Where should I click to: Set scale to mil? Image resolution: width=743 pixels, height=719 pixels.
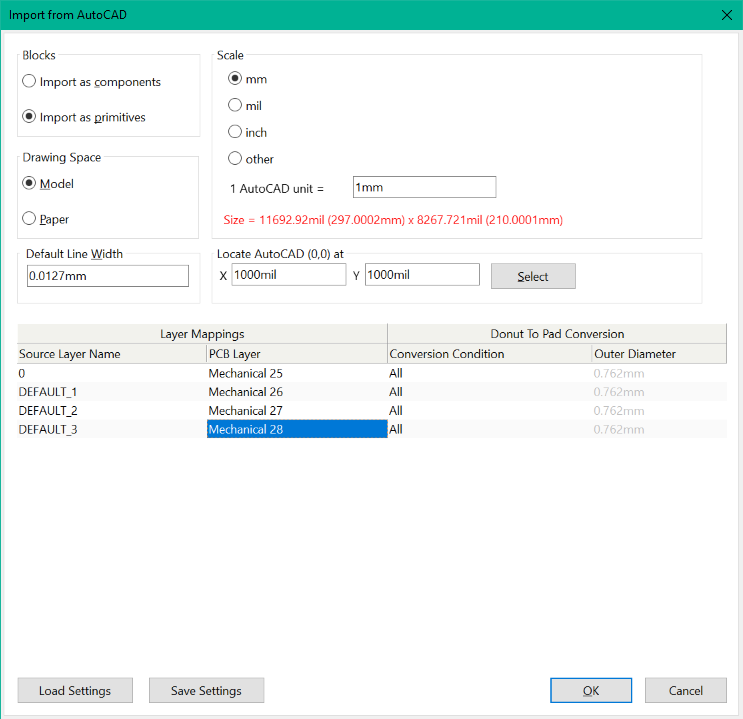235,105
